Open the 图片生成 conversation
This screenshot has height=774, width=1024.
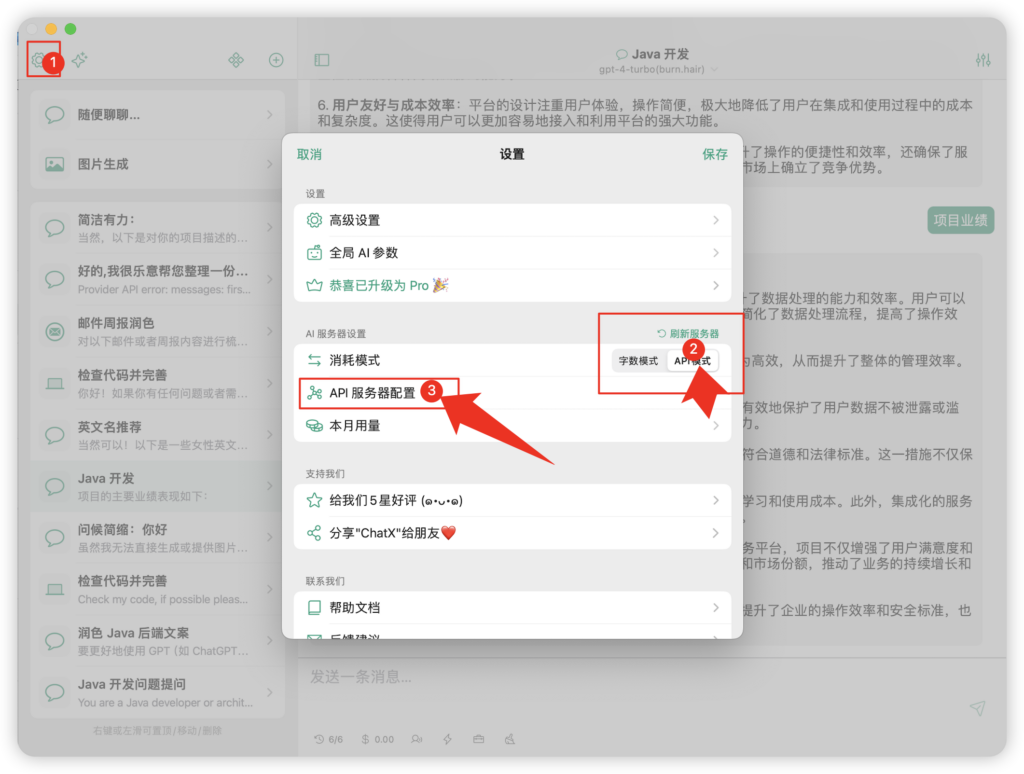coord(157,164)
